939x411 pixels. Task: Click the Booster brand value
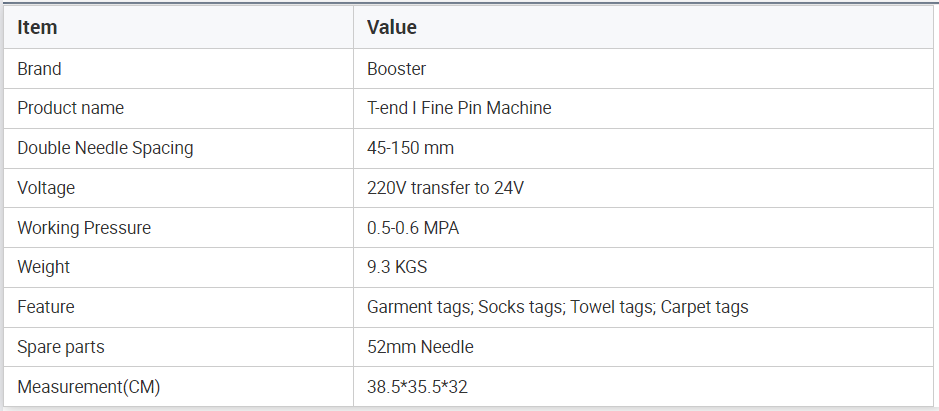(396, 69)
